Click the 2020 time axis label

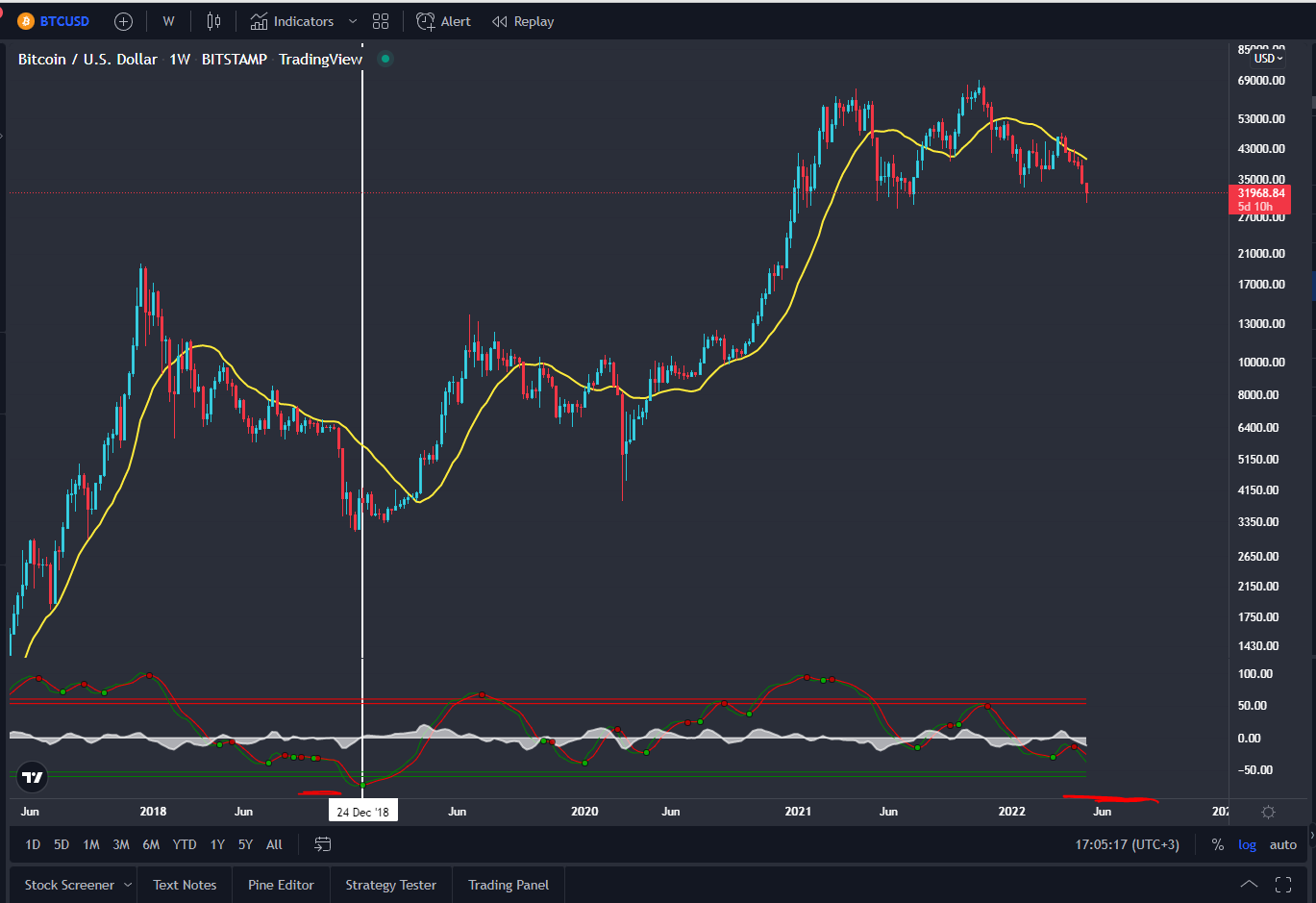[x=584, y=812]
